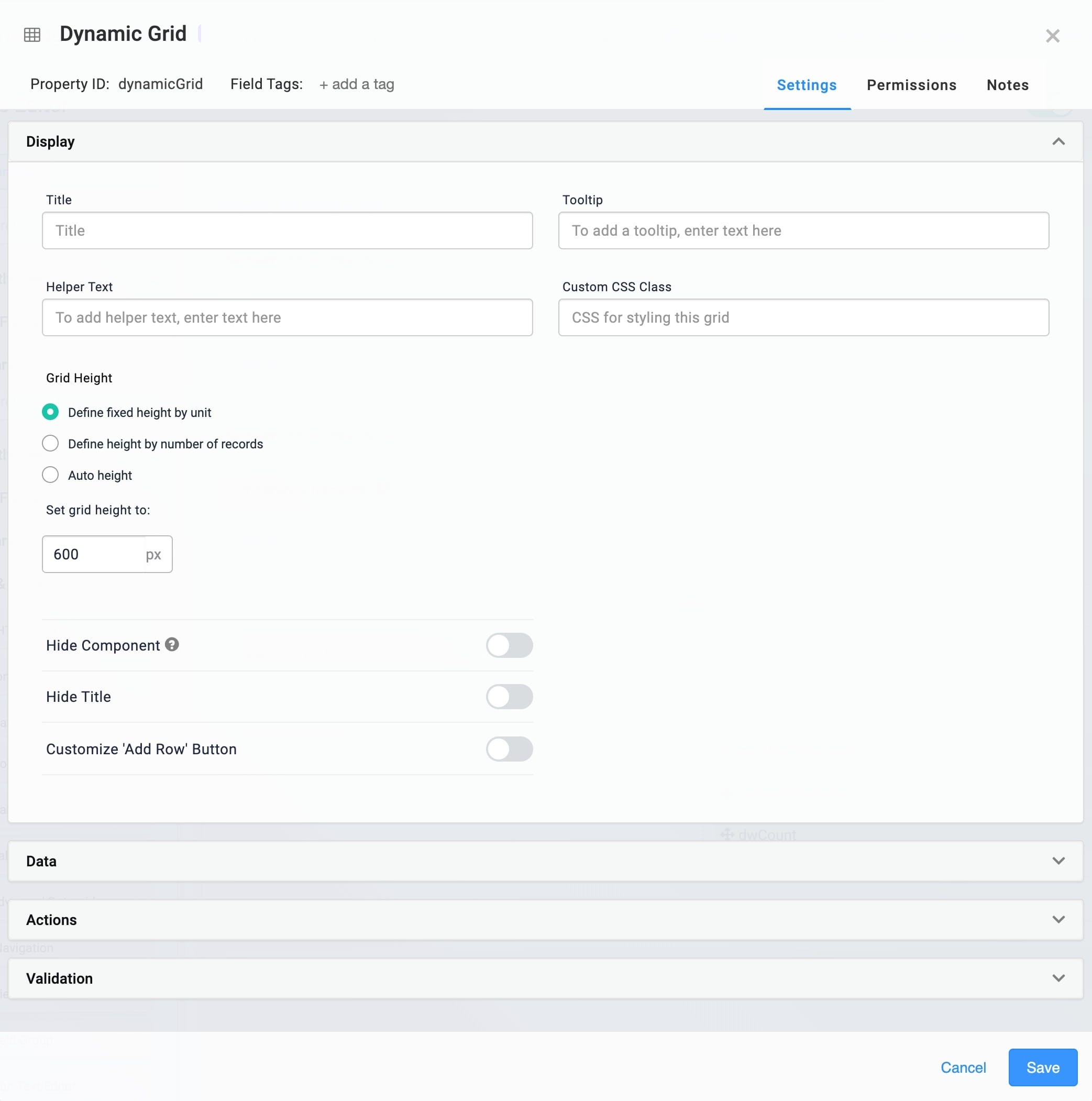Enable the Hide Title switch
1092x1101 pixels.
[509, 697]
